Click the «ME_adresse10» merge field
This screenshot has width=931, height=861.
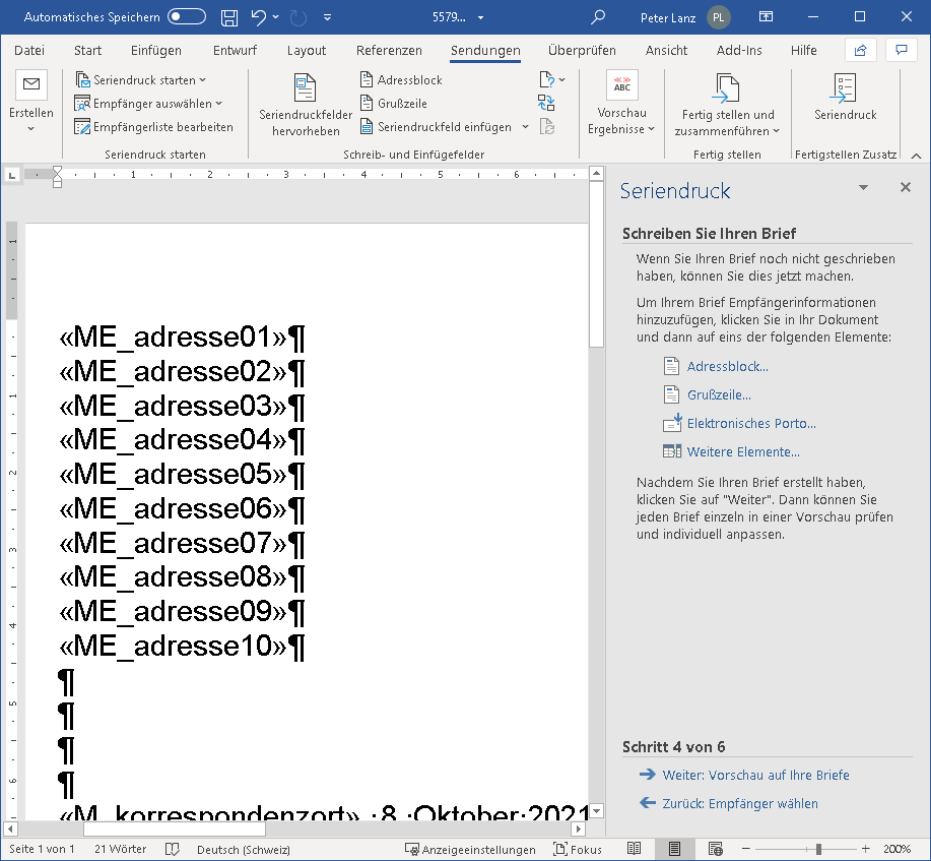(173, 646)
